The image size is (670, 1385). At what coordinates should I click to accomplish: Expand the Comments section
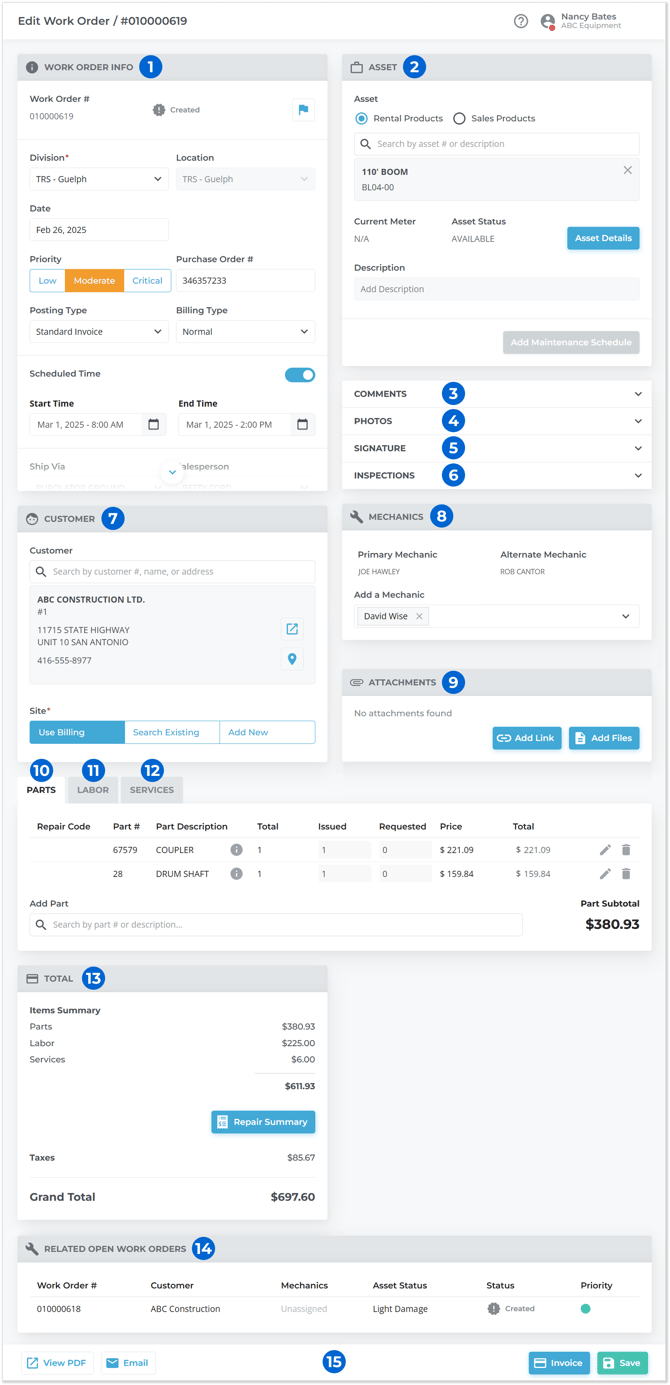496,394
